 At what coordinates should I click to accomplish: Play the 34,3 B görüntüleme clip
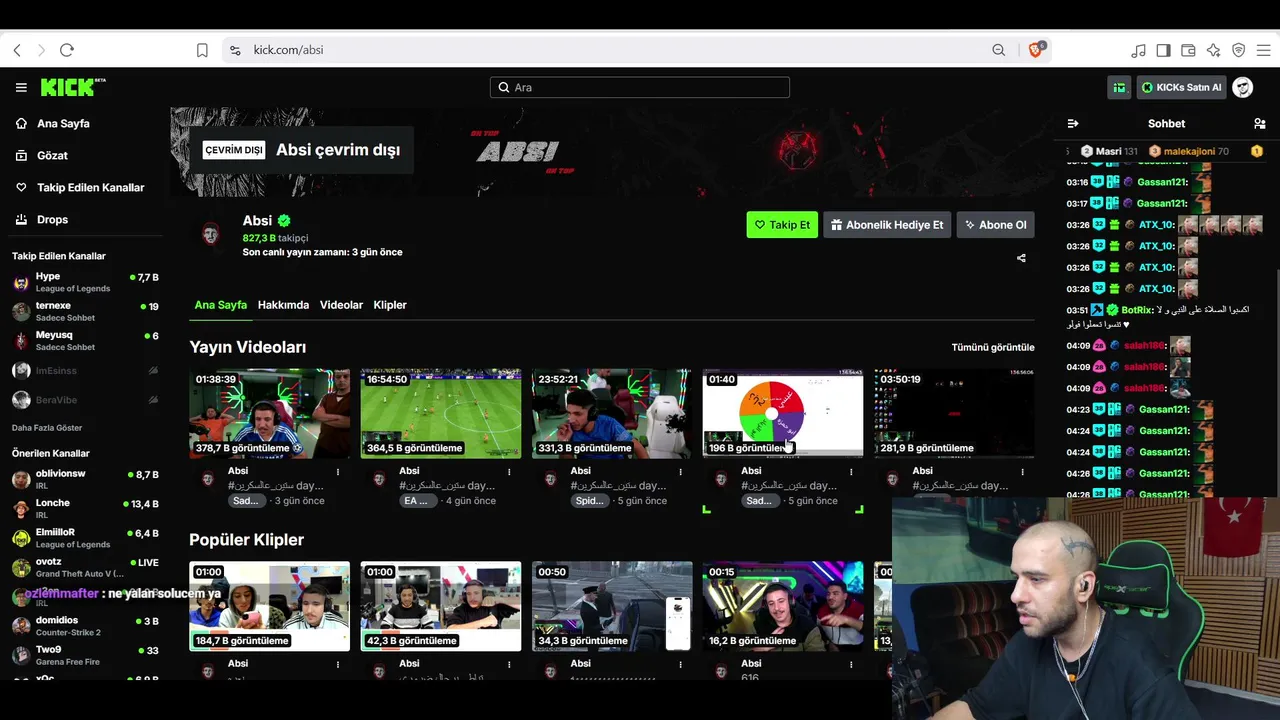tap(612, 606)
